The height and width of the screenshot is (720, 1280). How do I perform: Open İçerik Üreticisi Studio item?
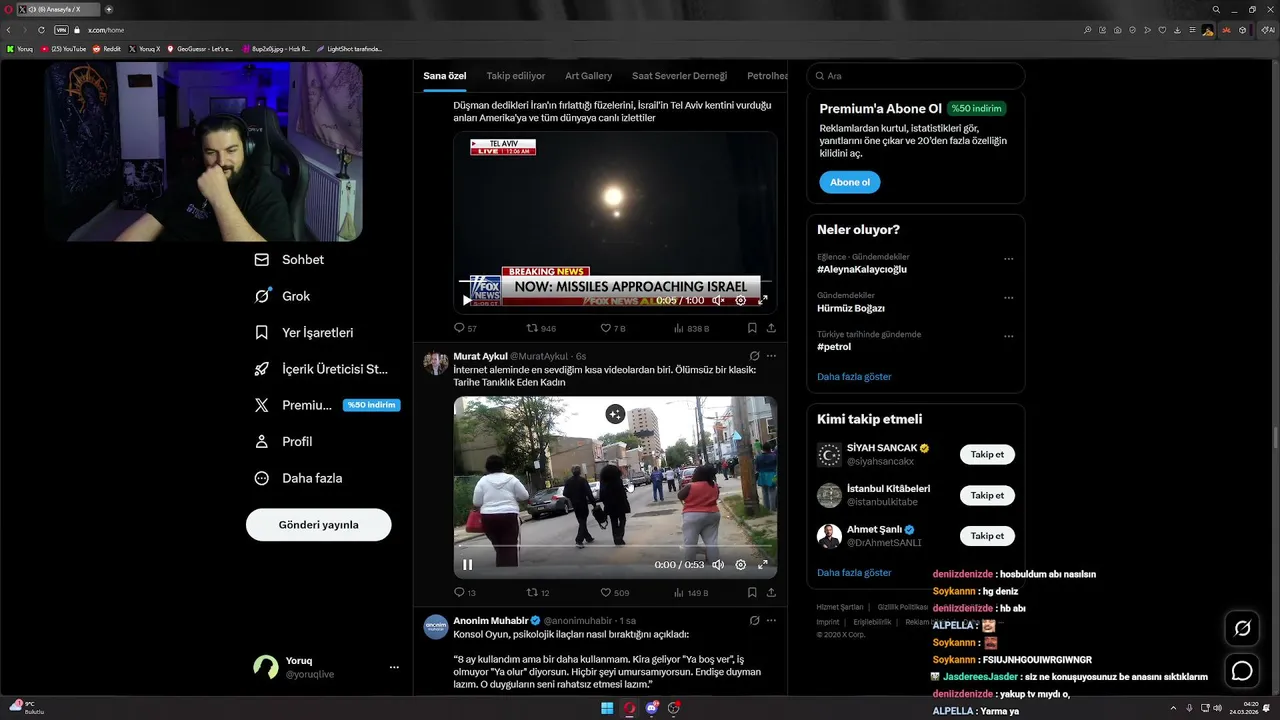[x=320, y=369]
